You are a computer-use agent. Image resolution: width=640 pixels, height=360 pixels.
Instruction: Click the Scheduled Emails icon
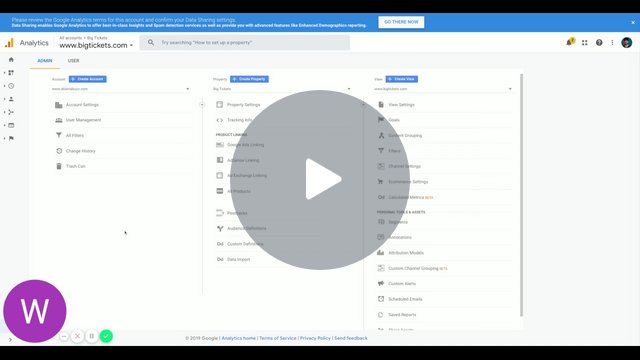381,299
